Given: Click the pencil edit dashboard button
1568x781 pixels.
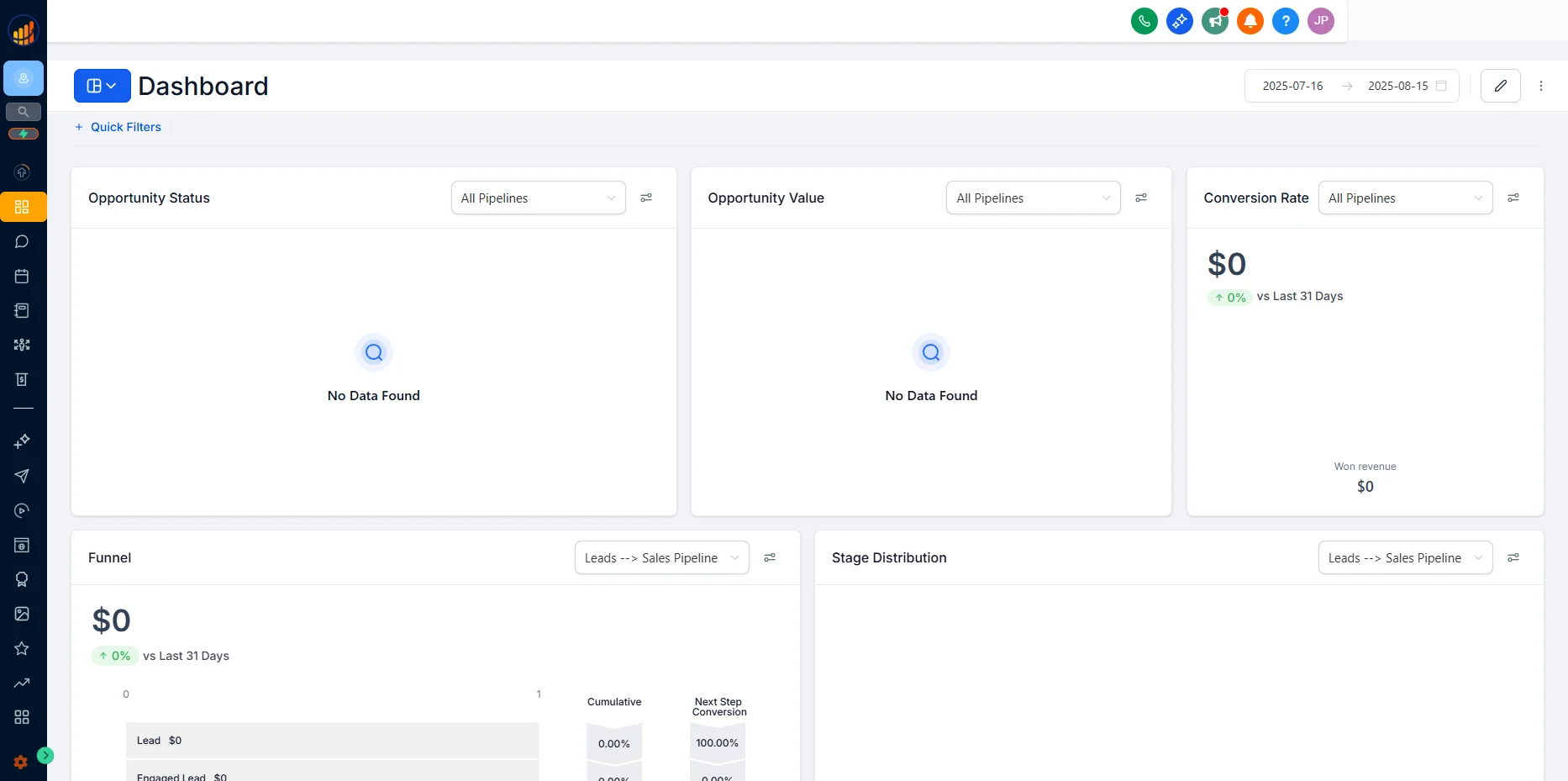Looking at the screenshot, I should pyautogui.click(x=1500, y=86).
